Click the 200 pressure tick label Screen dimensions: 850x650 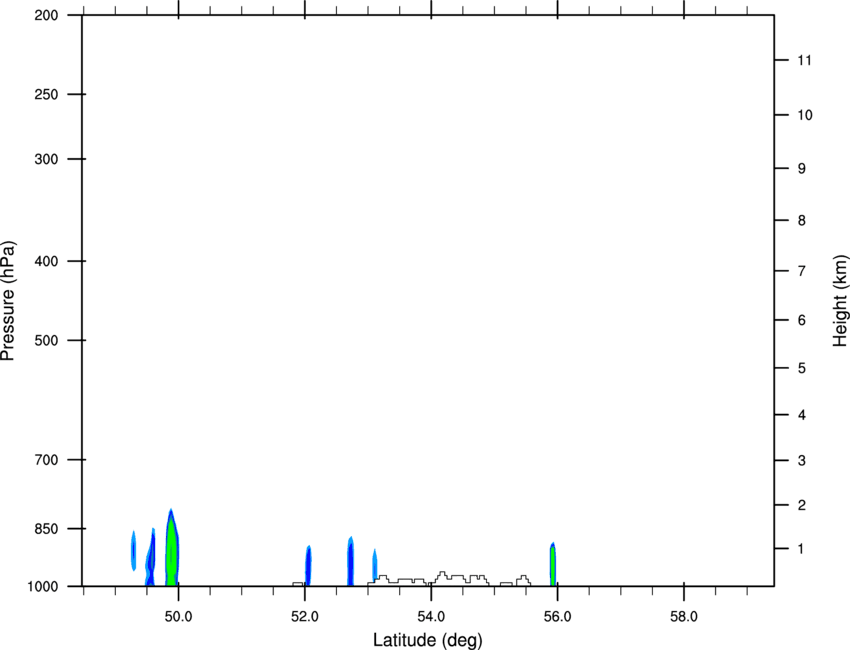coord(46,15)
